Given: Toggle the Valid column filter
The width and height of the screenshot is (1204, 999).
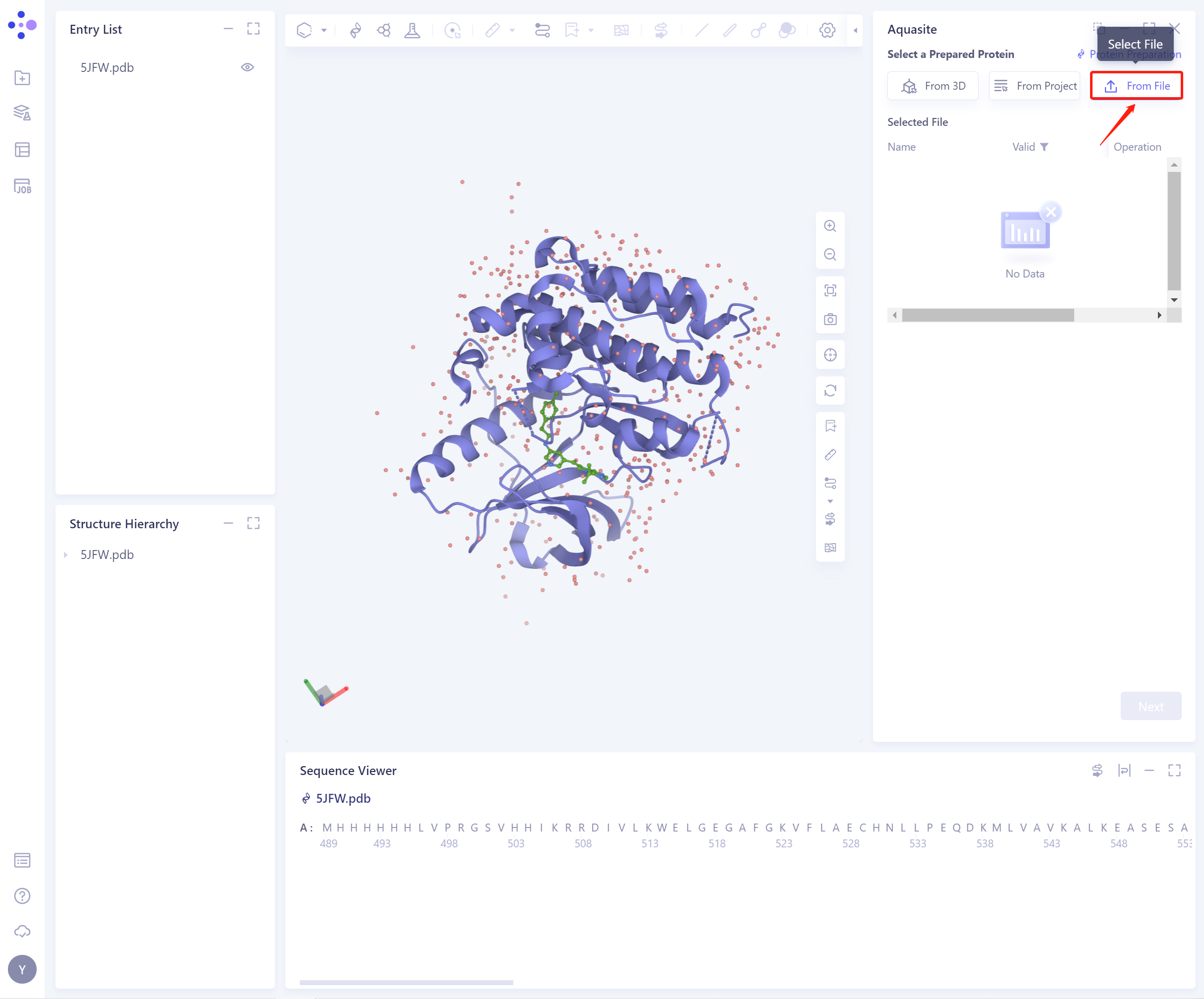Looking at the screenshot, I should click(x=1044, y=147).
